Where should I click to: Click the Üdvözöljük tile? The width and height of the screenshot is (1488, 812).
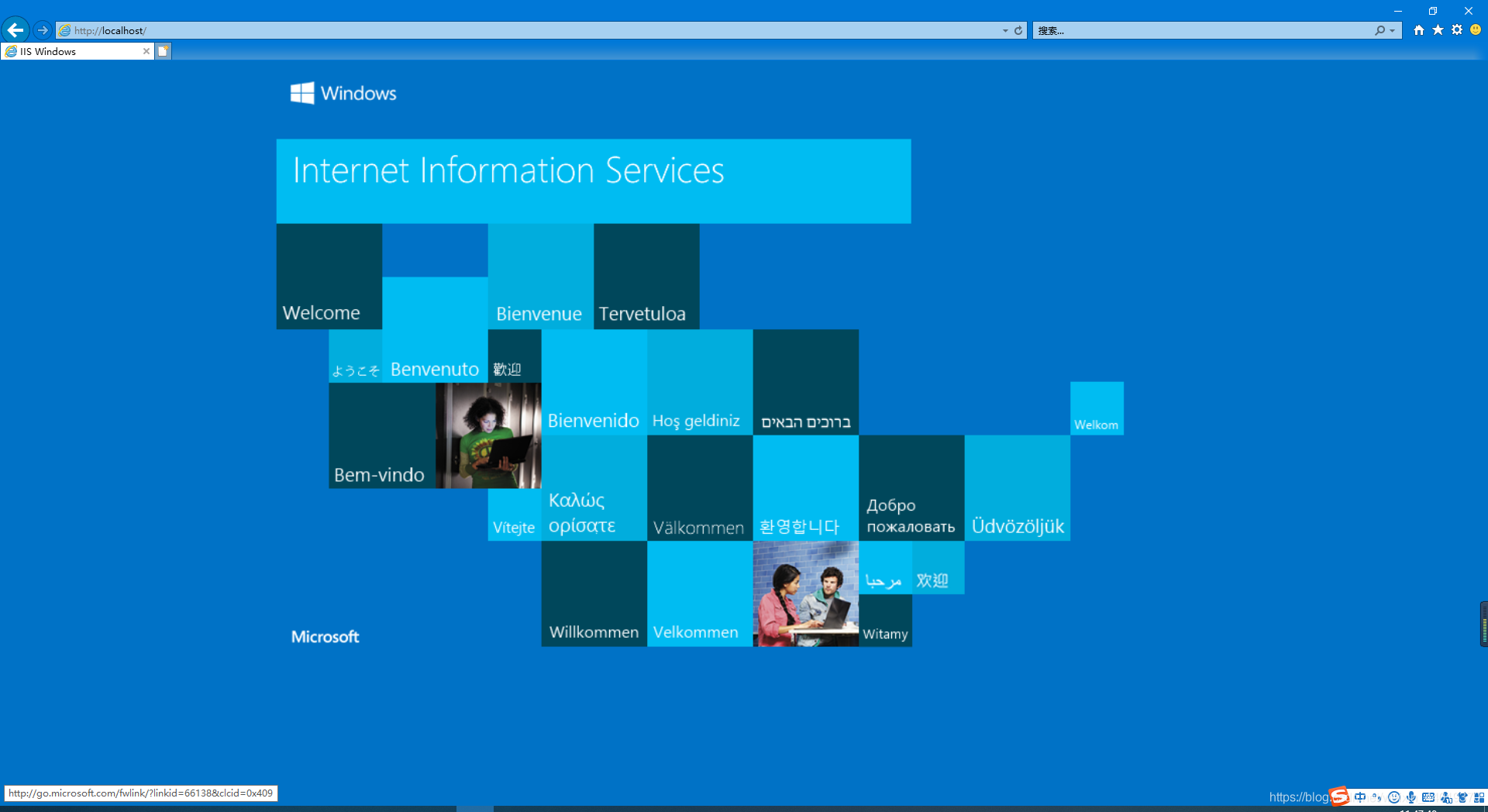1018,488
